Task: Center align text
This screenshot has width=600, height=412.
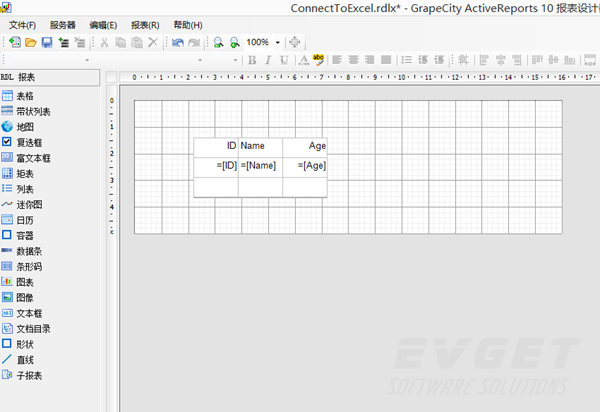Action: 354,60
